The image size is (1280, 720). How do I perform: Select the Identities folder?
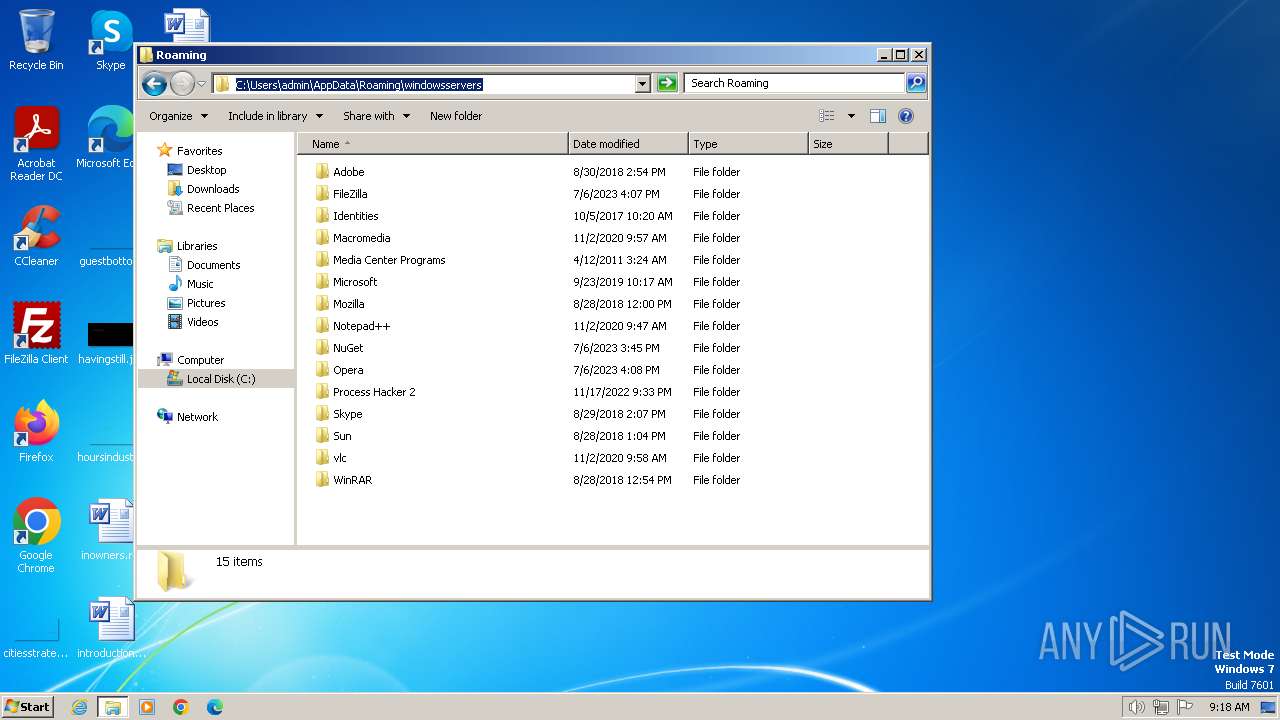tap(355, 216)
